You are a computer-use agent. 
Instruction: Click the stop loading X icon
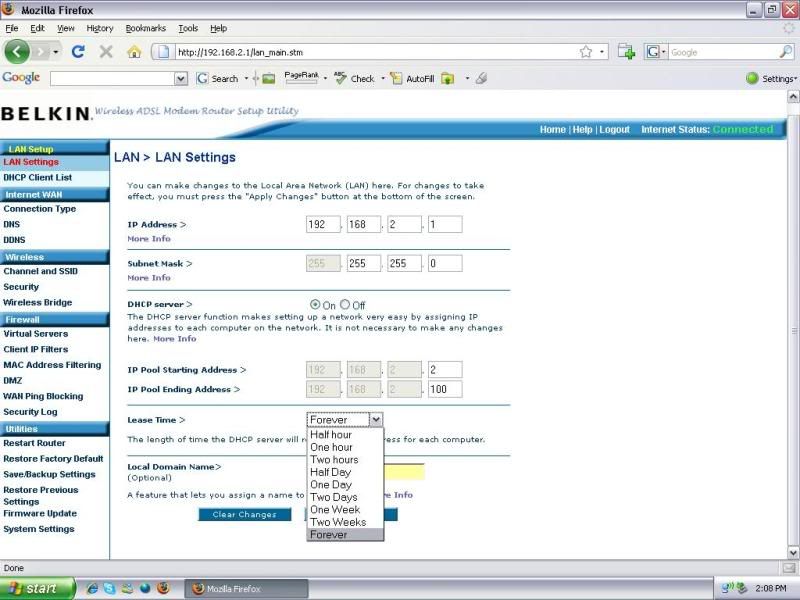pos(106,52)
